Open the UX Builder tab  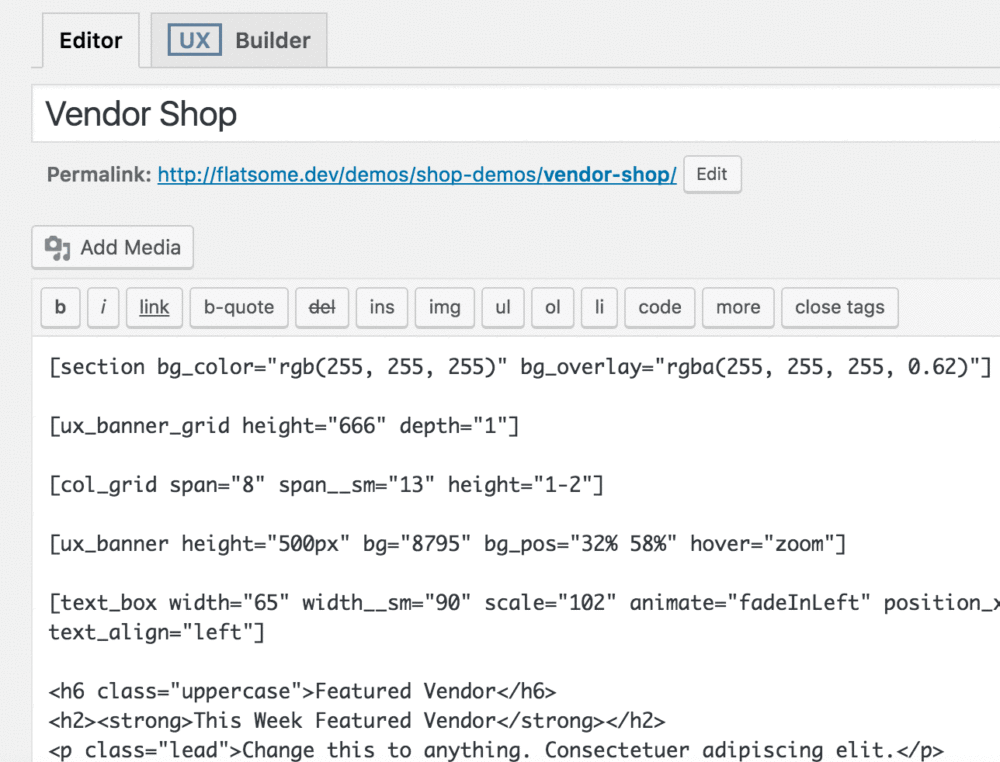click(239, 41)
